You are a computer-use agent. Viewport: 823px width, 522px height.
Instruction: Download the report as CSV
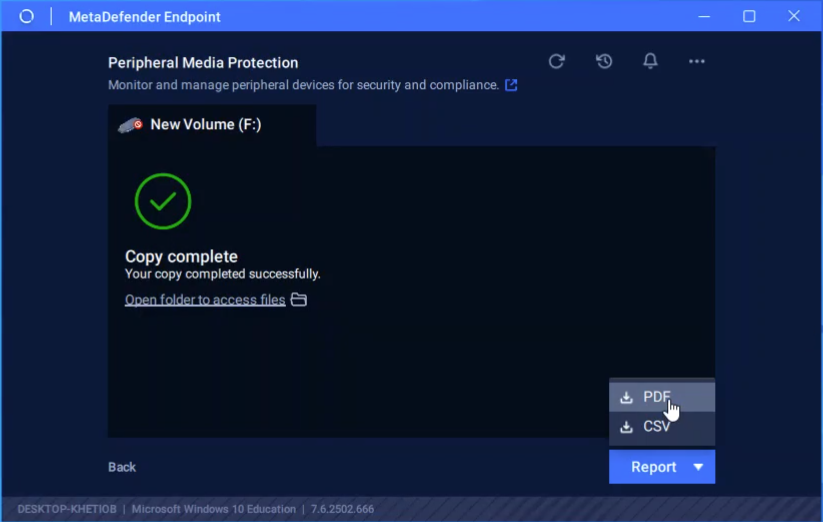coord(662,427)
